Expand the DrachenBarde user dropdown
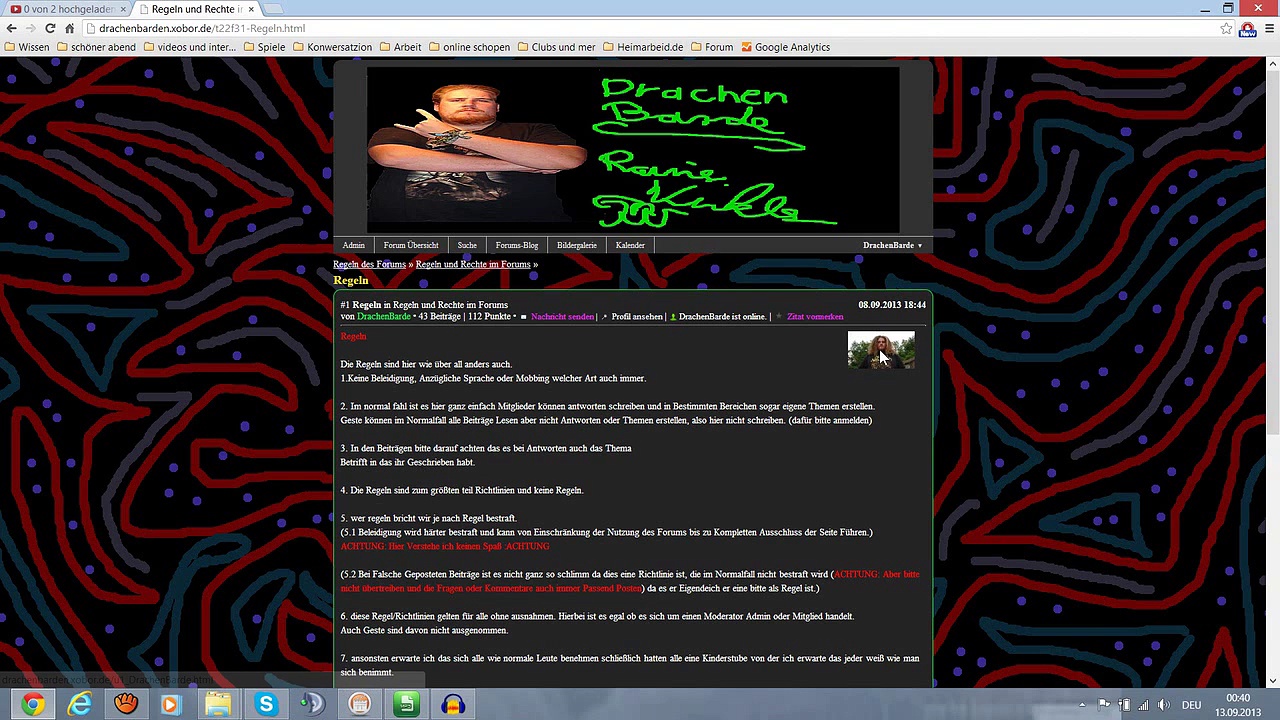 [x=892, y=245]
